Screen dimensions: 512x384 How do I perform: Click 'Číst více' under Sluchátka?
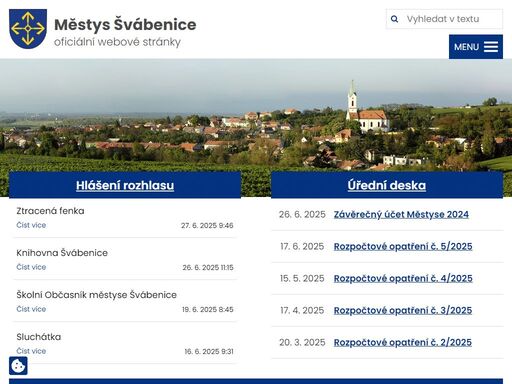(x=31, y=351)
